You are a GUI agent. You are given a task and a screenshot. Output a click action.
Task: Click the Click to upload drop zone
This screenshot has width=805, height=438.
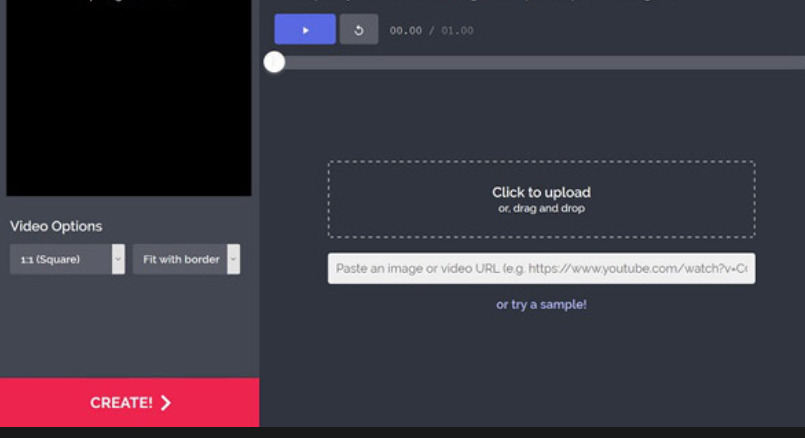[542, 199]
